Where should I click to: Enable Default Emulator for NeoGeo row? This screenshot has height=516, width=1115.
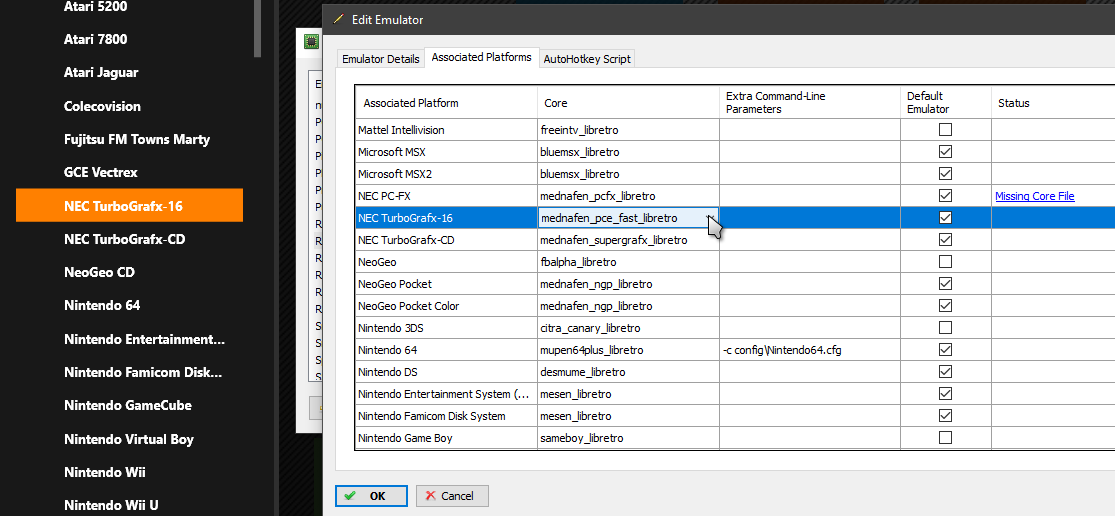pos(945,262)
